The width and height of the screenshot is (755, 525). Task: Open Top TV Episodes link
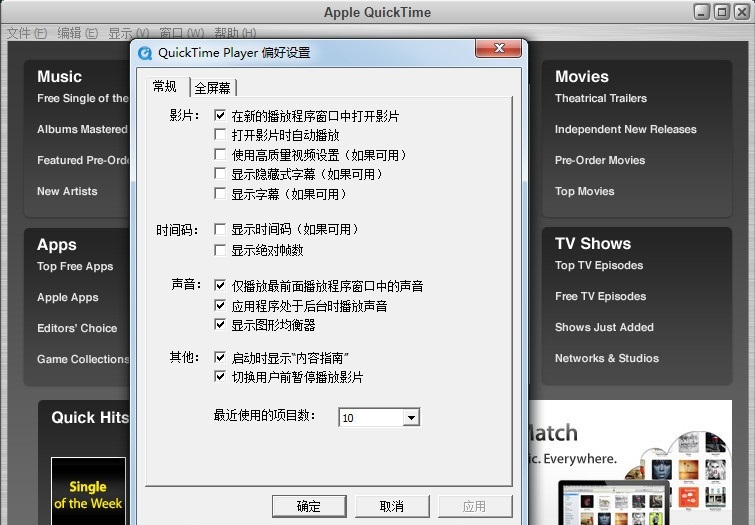click(x=599, y=265)
